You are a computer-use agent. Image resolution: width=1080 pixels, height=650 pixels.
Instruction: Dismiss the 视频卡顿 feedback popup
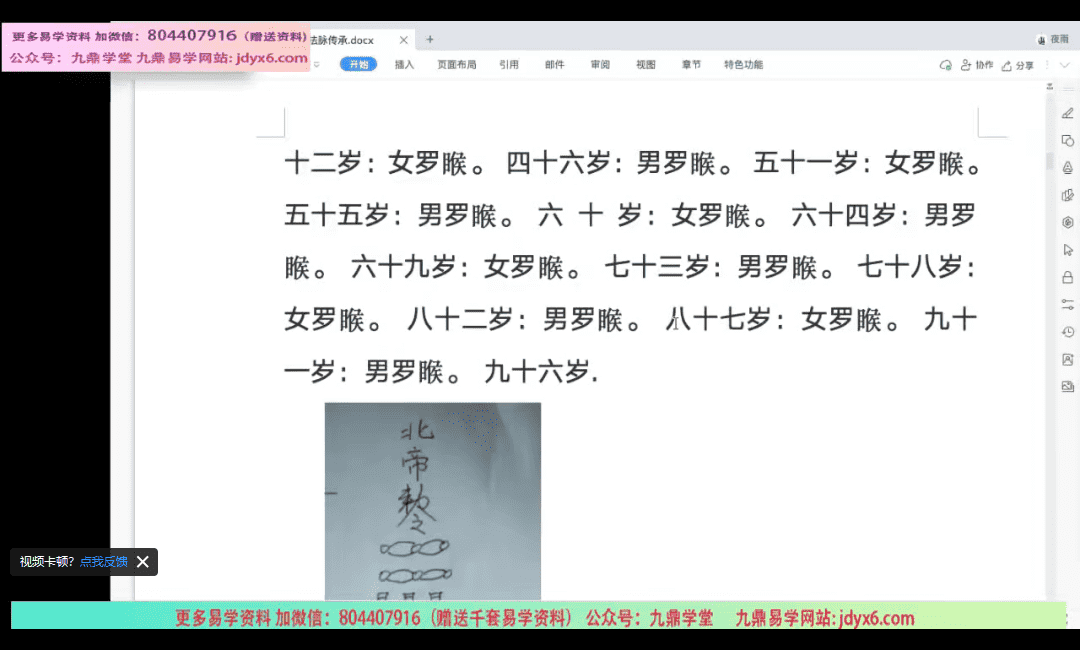pyautogui.click(x=143, y=562)
